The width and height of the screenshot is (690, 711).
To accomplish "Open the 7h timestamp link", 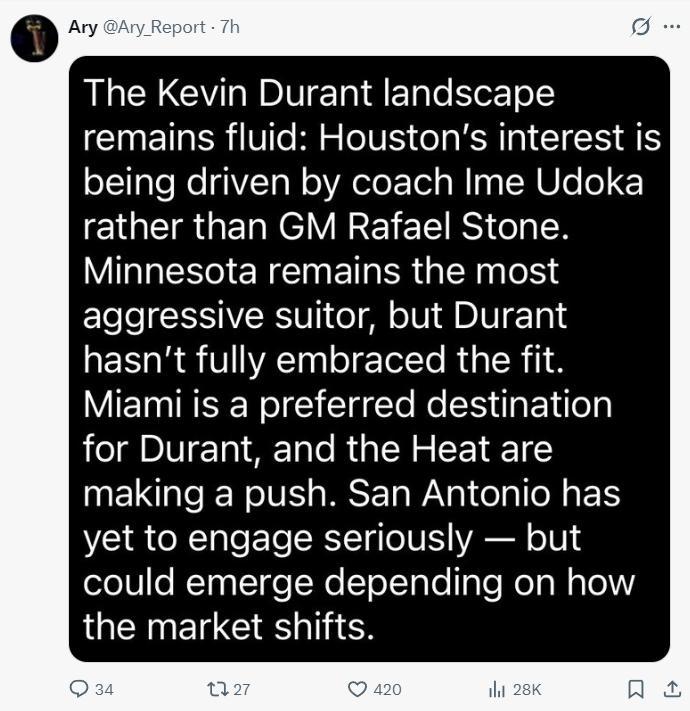I will tap(229, 28).
